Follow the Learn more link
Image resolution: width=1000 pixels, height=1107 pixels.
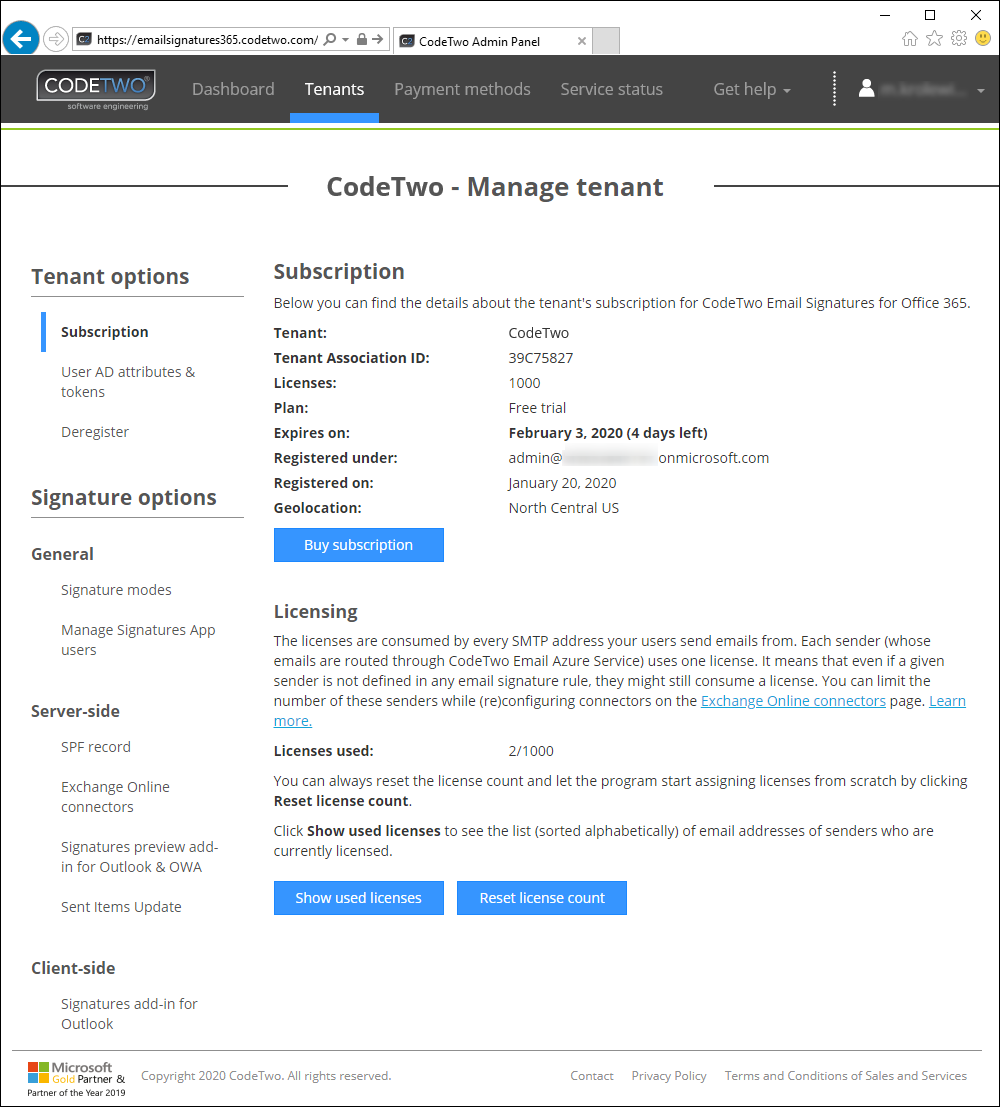pos(947,701)
